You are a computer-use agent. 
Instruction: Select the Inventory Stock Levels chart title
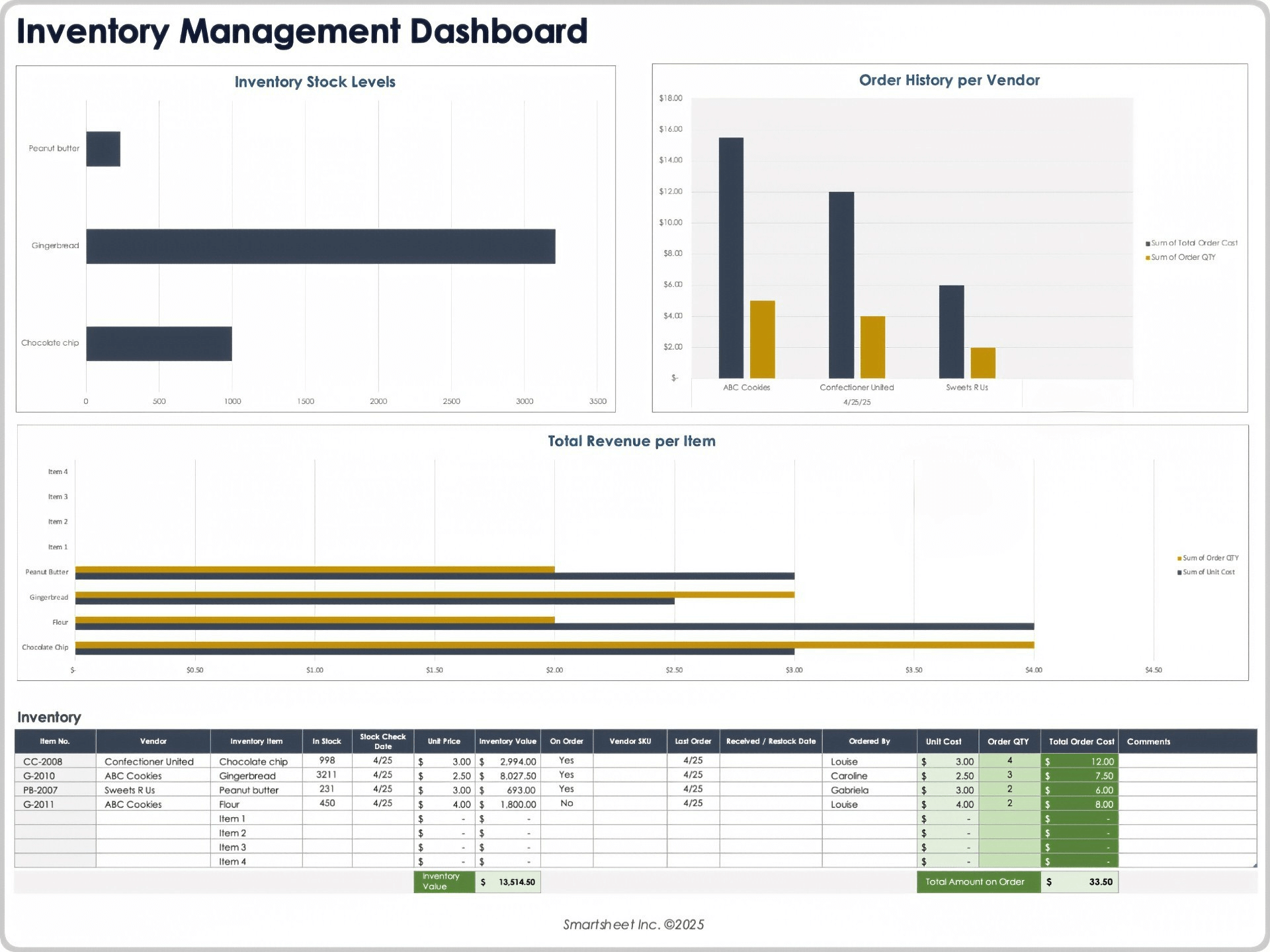(x=314, y=82)
